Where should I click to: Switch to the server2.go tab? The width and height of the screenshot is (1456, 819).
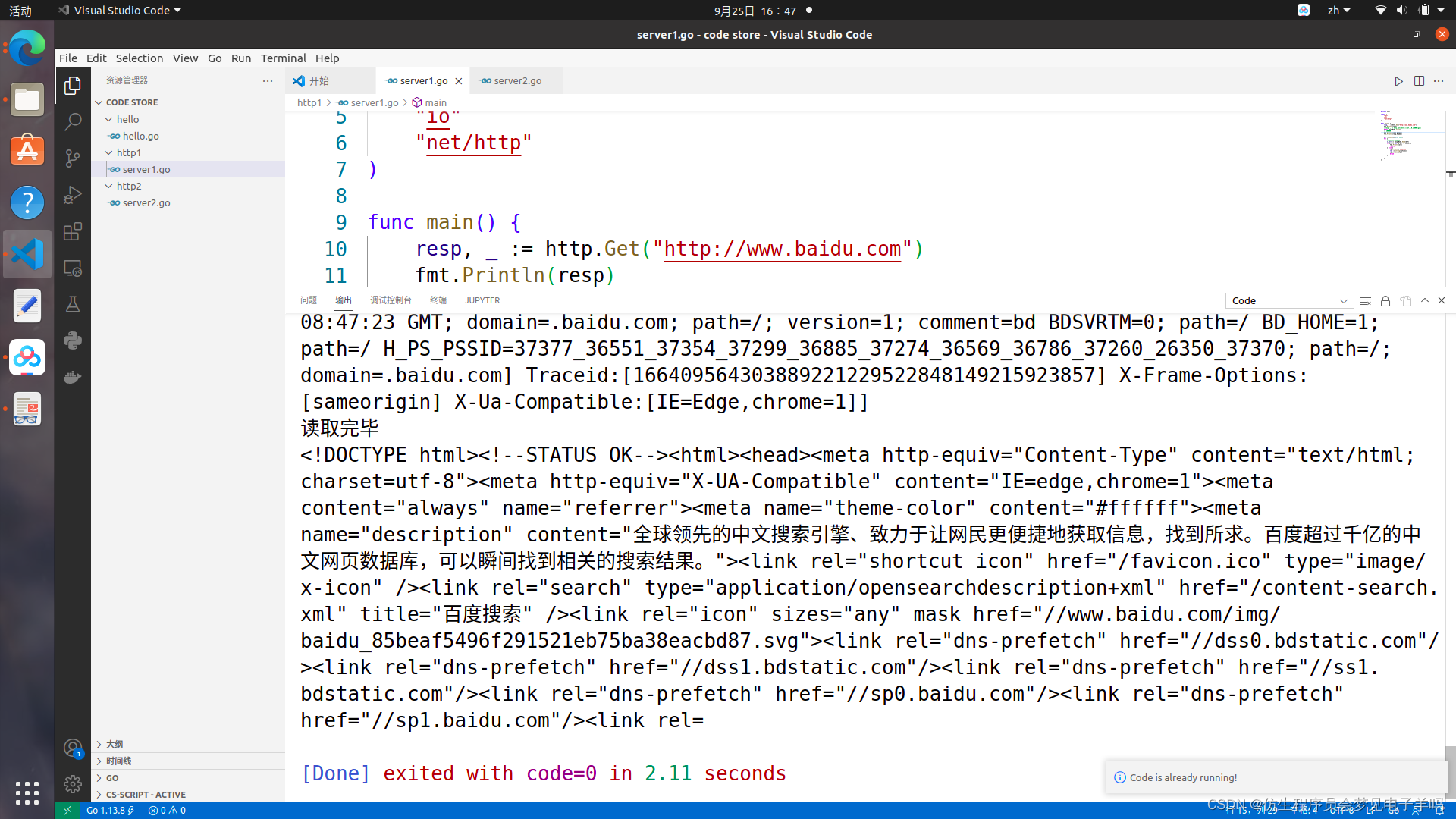[x=517, y=81]
